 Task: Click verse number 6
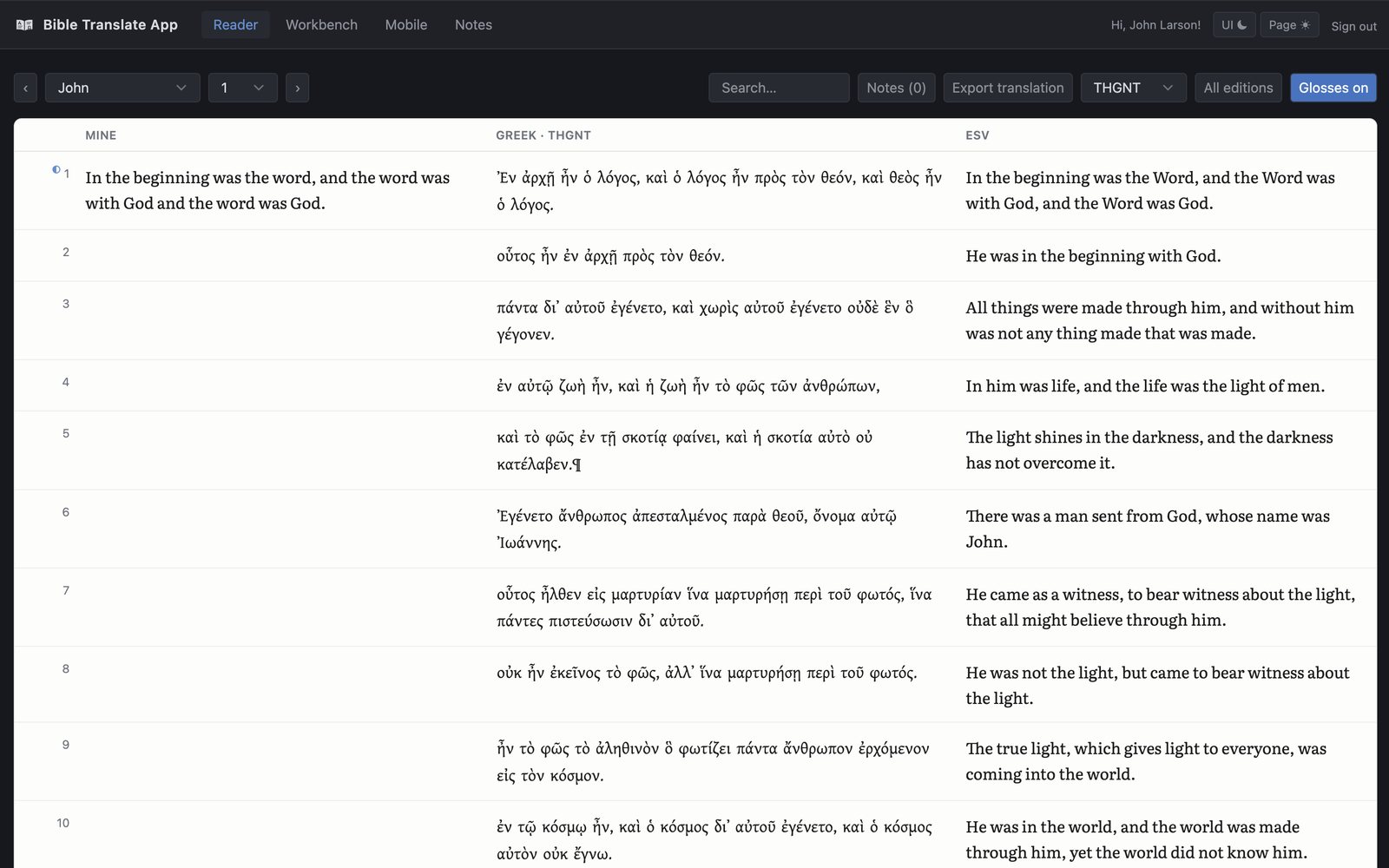tap(66, 512)
